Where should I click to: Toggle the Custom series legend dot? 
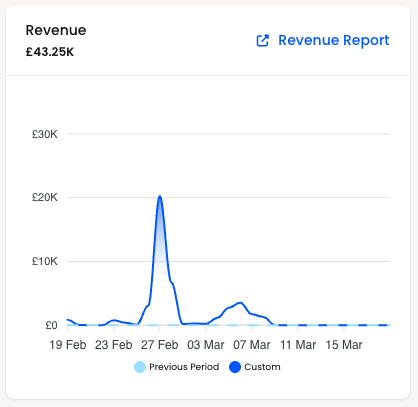coord(235,367)
